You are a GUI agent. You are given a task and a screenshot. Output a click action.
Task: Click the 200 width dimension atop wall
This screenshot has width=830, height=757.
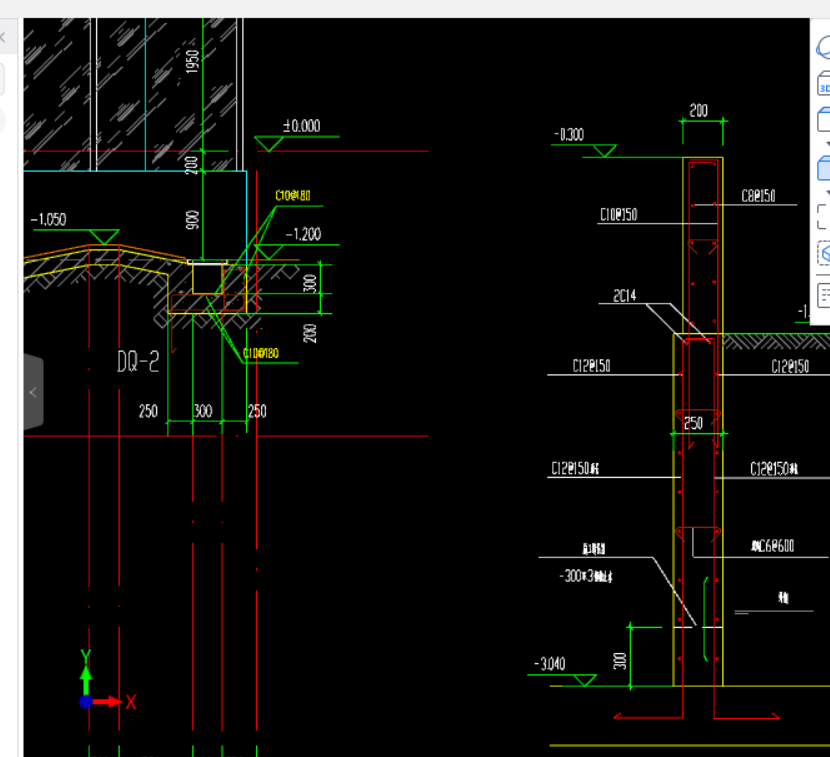pyautogui.click(x=699, y=110)
